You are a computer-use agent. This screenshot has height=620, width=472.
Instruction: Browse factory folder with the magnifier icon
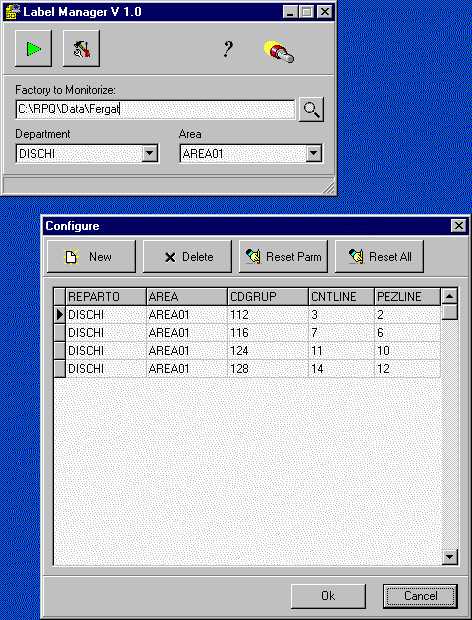coord(311,109)
